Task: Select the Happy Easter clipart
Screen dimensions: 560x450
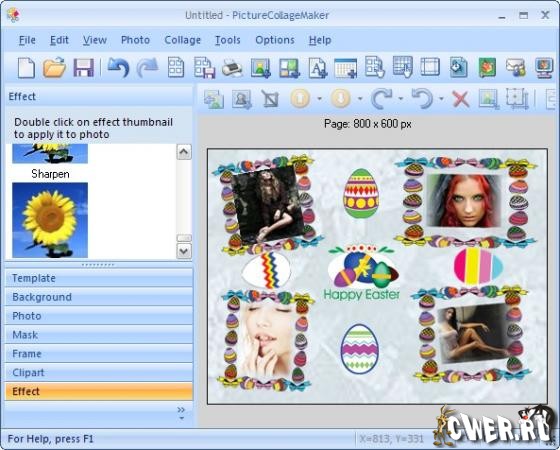Action: pyautogui.click(x=361, y=273)
